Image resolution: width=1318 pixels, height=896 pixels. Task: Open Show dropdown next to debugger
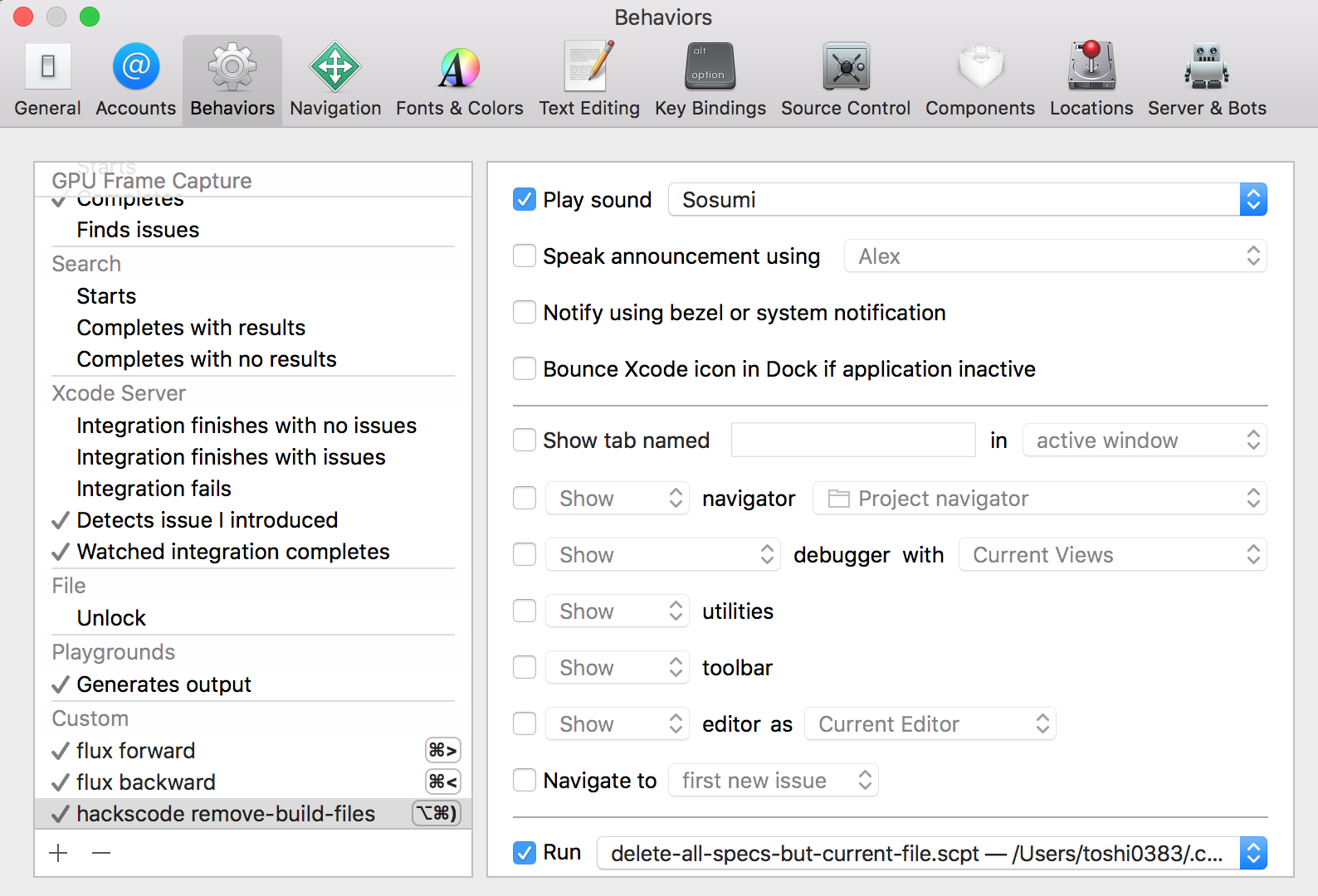[x=663, y=554]
